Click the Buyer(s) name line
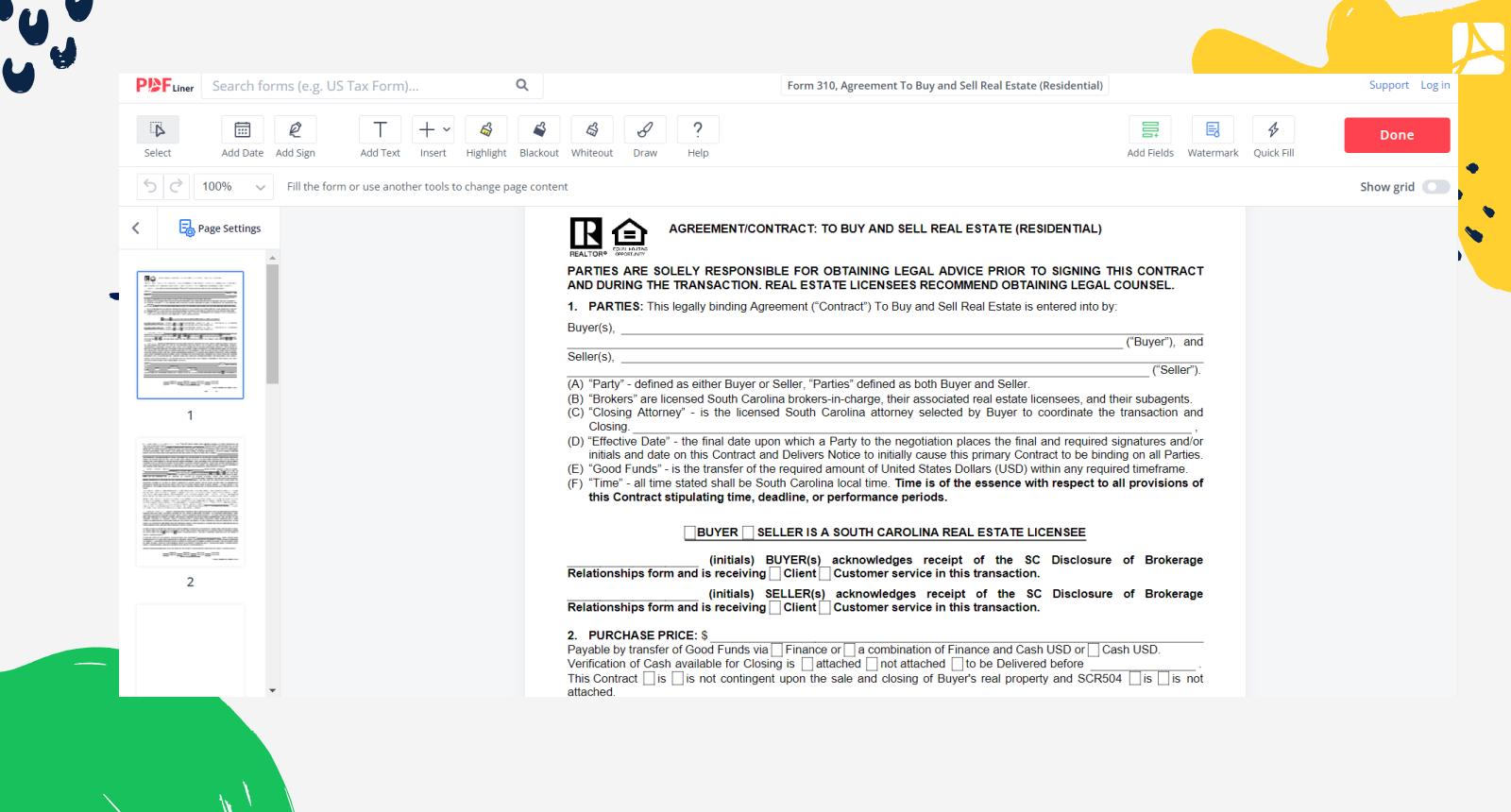The width and height of the screenshot is (1511, 812). 911,328
